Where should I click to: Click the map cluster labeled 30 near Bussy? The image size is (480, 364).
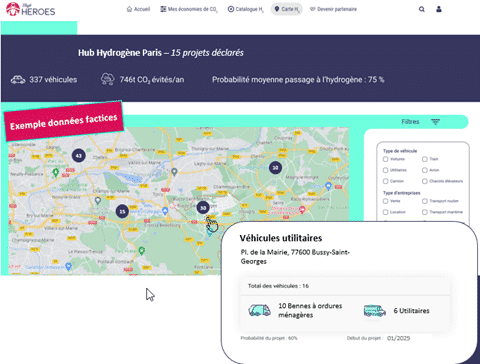[x=203, y=208]
